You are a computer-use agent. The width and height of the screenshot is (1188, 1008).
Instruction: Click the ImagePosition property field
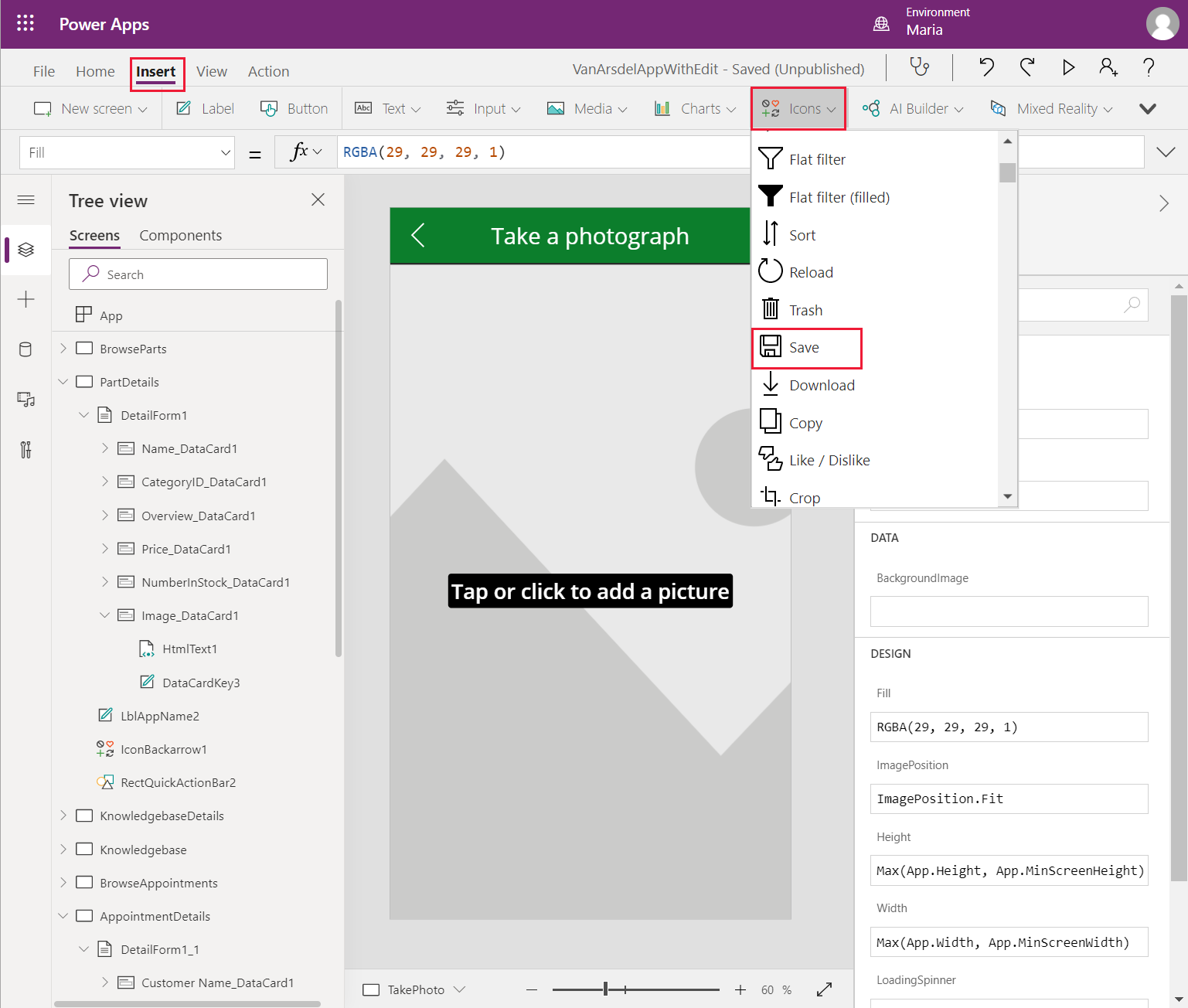coord(1009,799)
